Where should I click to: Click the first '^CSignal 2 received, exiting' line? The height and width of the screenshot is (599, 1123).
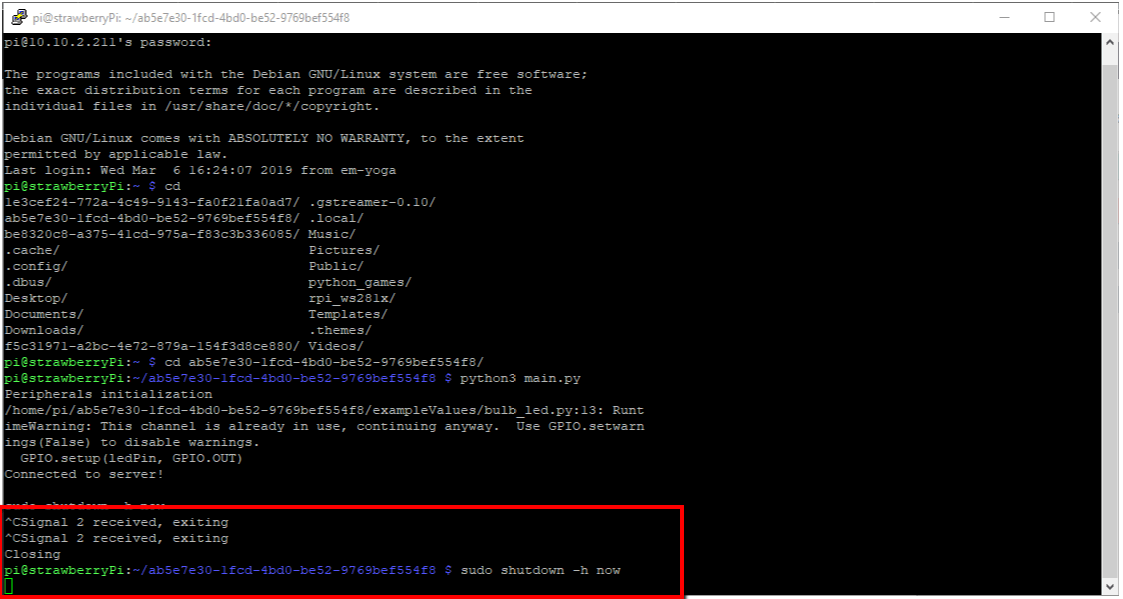pos(116,522)
